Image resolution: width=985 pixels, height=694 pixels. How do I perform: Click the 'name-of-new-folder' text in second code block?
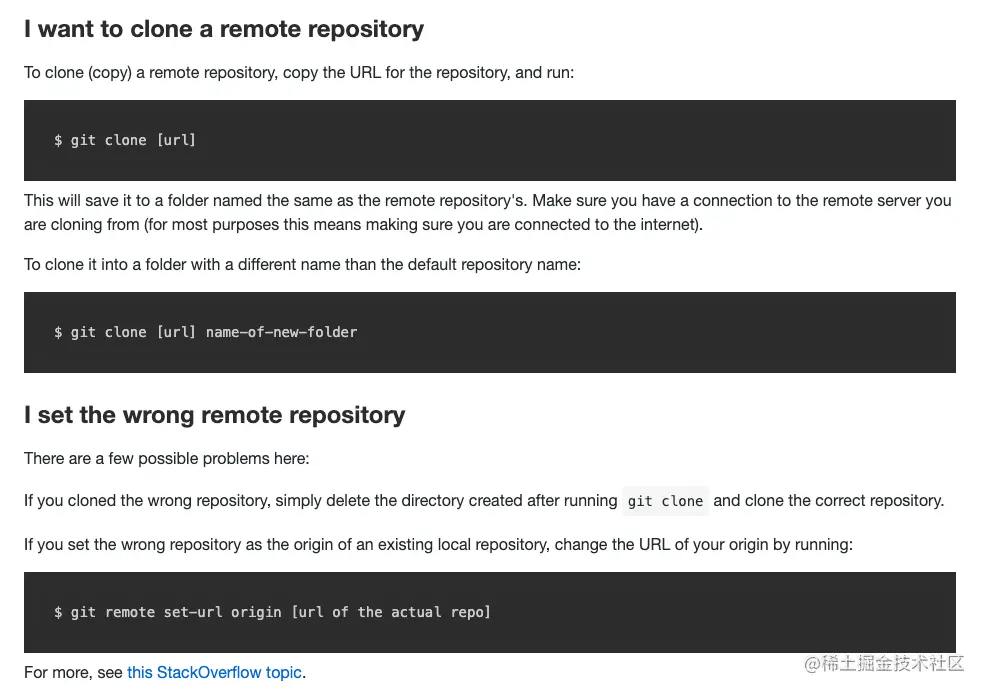(x=281, y=332)
